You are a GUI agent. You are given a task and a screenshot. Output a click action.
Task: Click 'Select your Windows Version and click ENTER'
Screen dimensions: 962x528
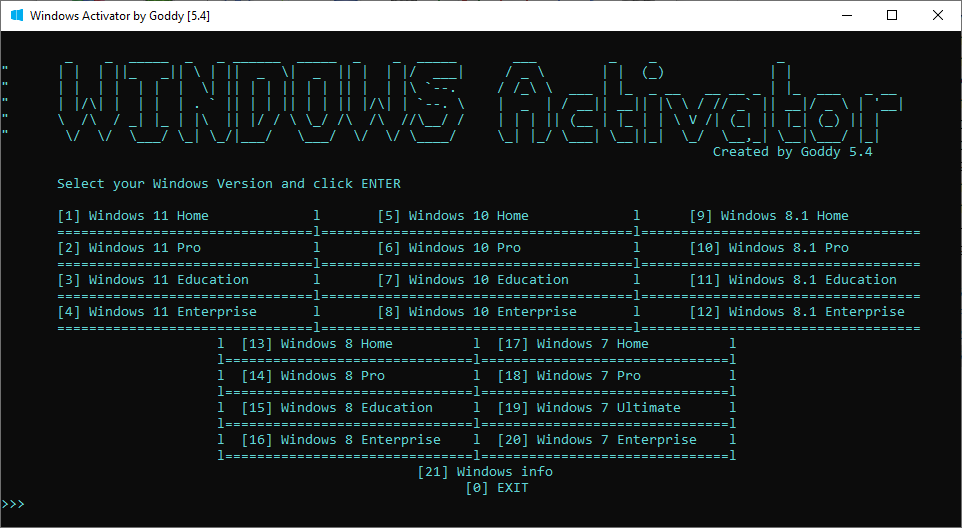(x=229, y=183)
